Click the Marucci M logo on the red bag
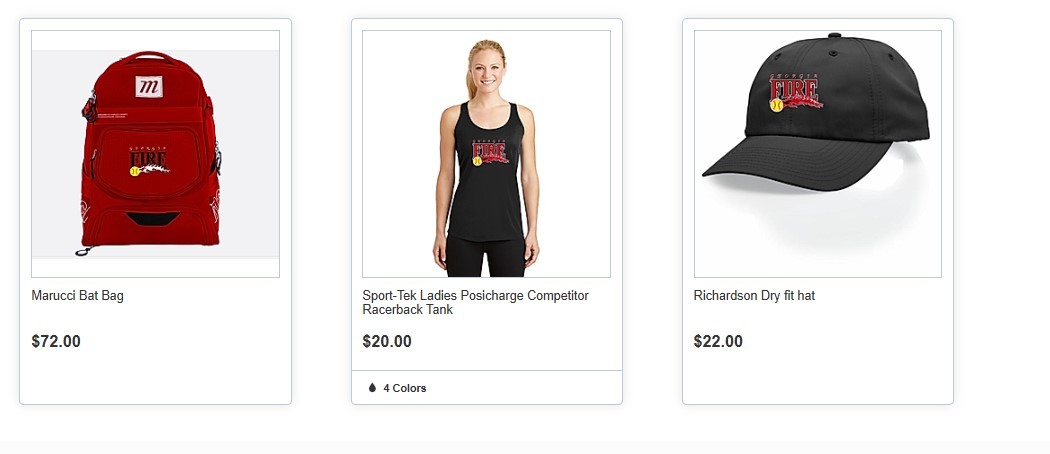 (x=149, y=86)
